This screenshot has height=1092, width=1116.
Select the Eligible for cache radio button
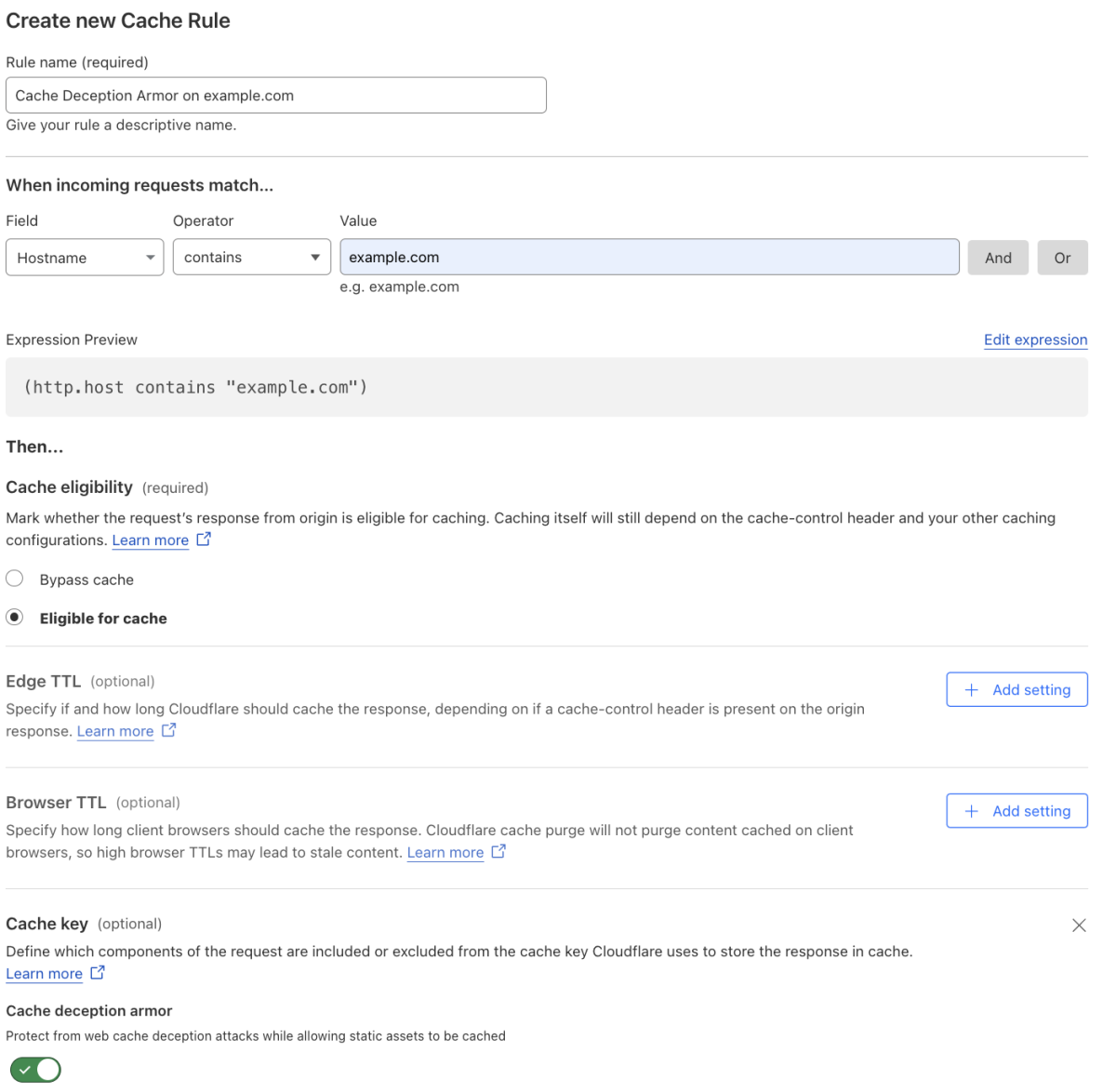tap(14, 617)
